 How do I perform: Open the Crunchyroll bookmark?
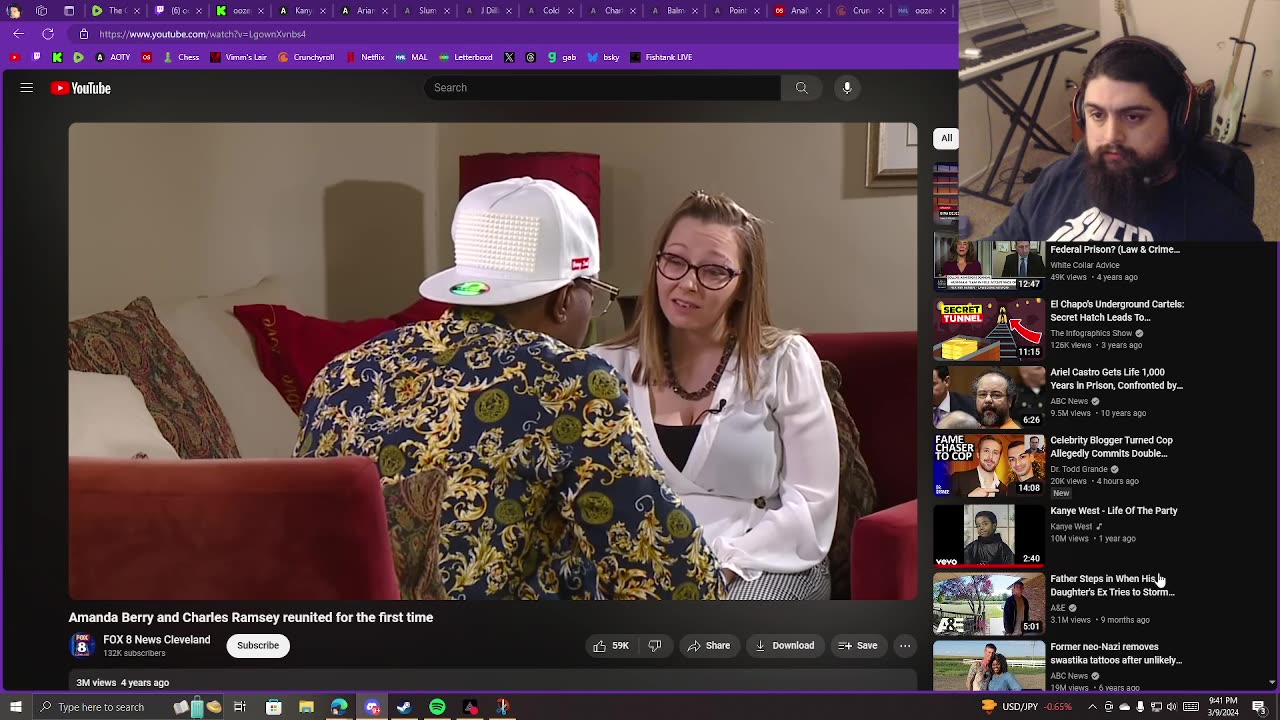click(306, 57)
